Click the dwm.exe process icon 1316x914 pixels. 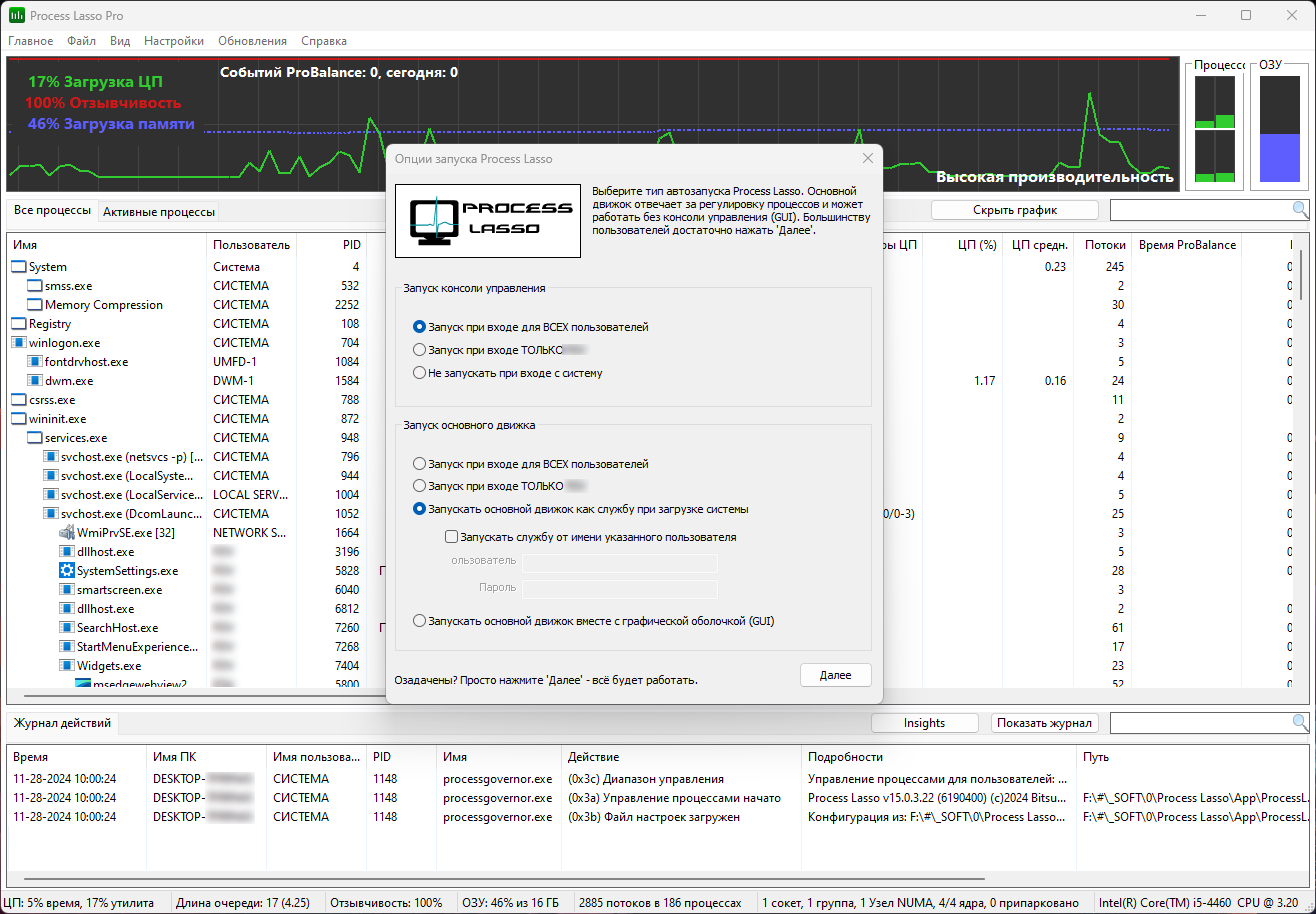pyautogui.click(x=35, y=381)
